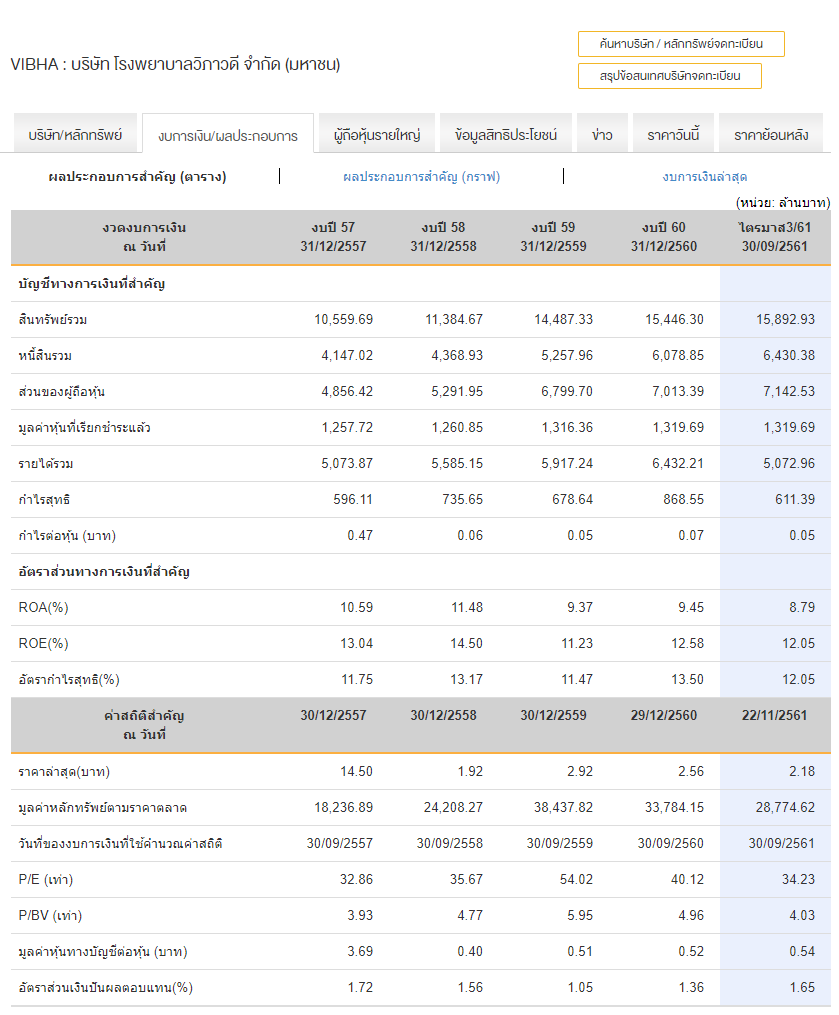Click dividend yield value 1.65
The image size is (839, 1015).
[x=802, y=988]
